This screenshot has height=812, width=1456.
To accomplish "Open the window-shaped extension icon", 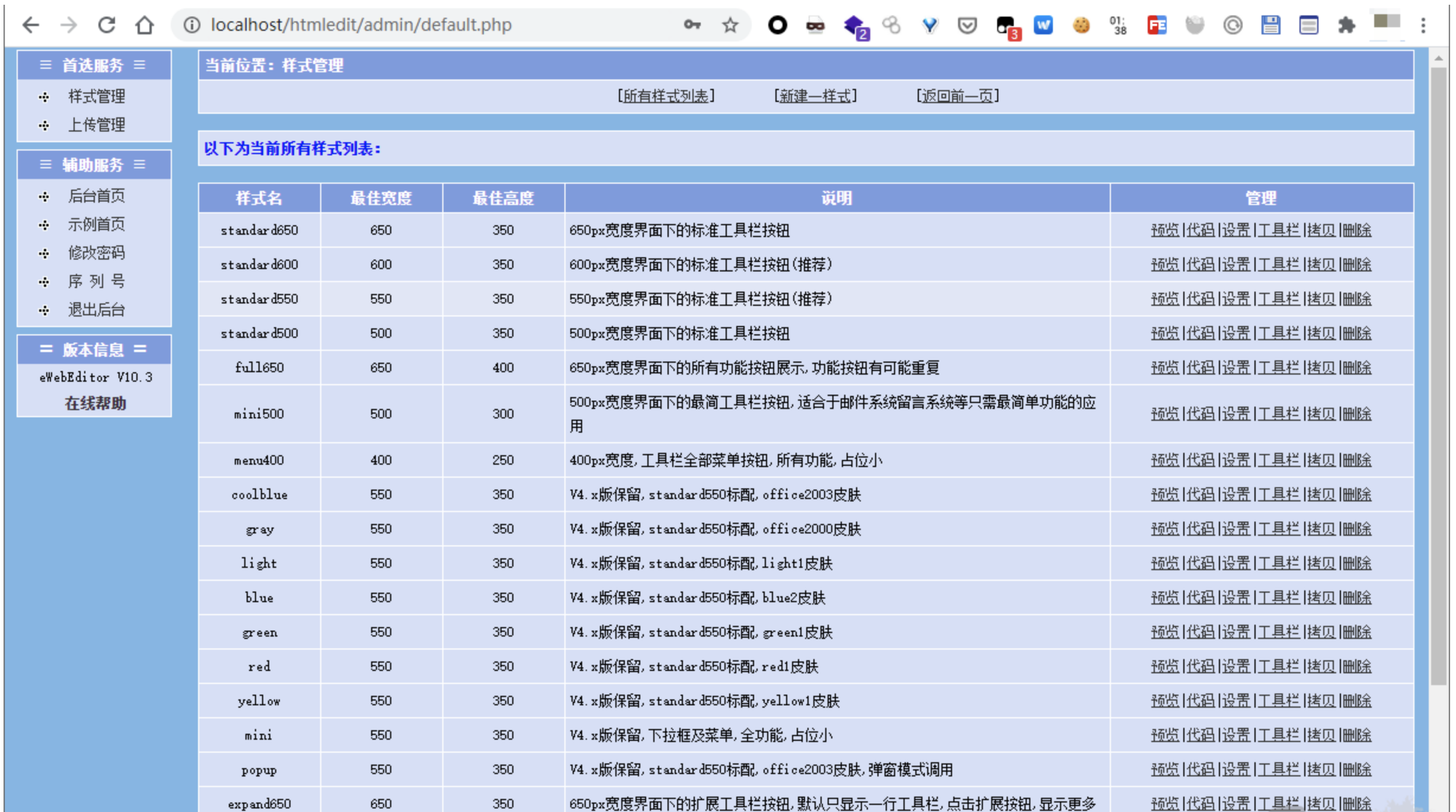I will pos(1308,25).
